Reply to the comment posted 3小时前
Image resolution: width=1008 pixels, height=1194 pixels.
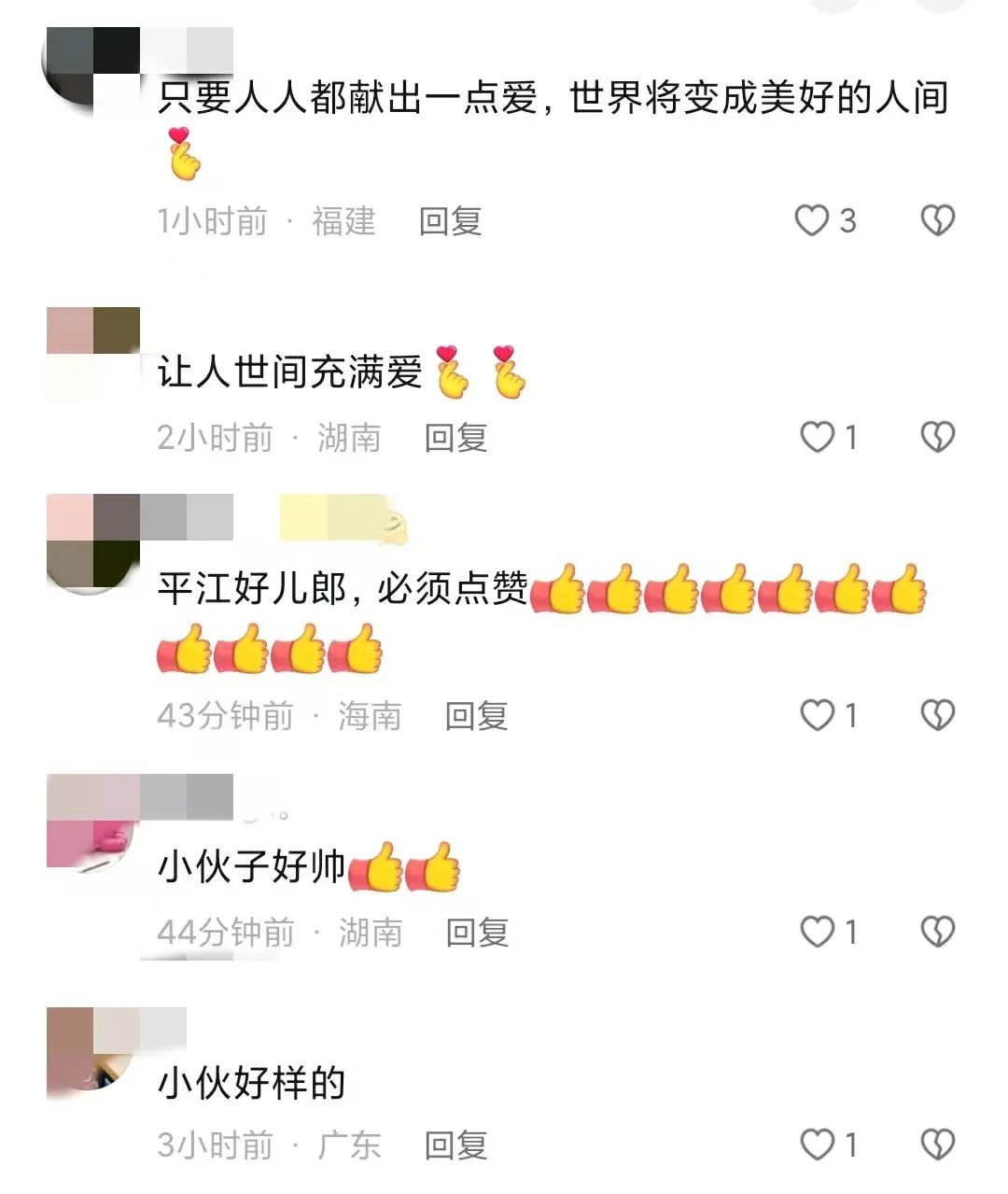tap(455, 1145)
